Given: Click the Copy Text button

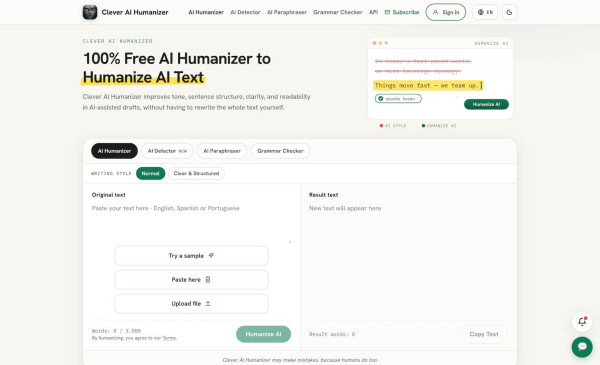Looking at the screenshot, I should point(484,334).
